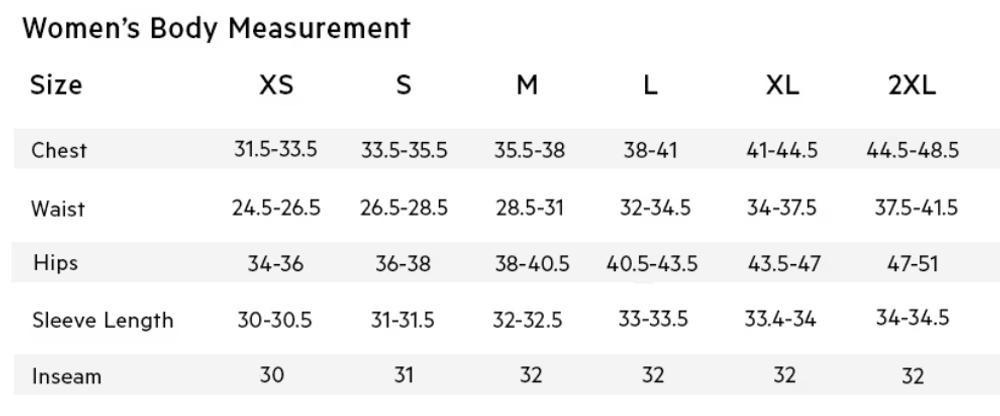Click inseam value 30 for size XS
This screenshot has height=416, width=1000.
(x=272, y=376)
